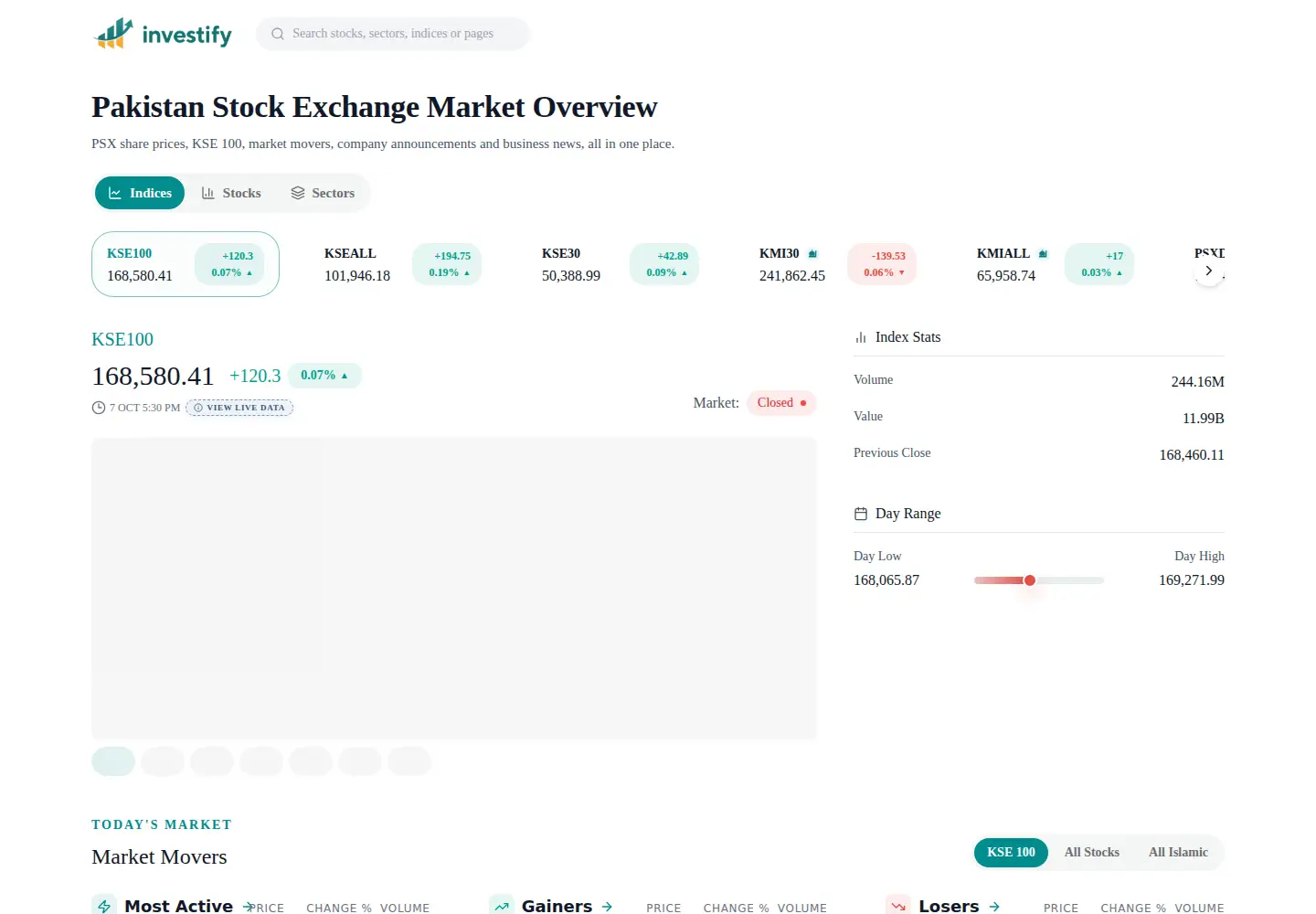Click the Previous Close value 168,460.11
1316x914 pixels.
pyautogui.click(x=1192, y=455)
